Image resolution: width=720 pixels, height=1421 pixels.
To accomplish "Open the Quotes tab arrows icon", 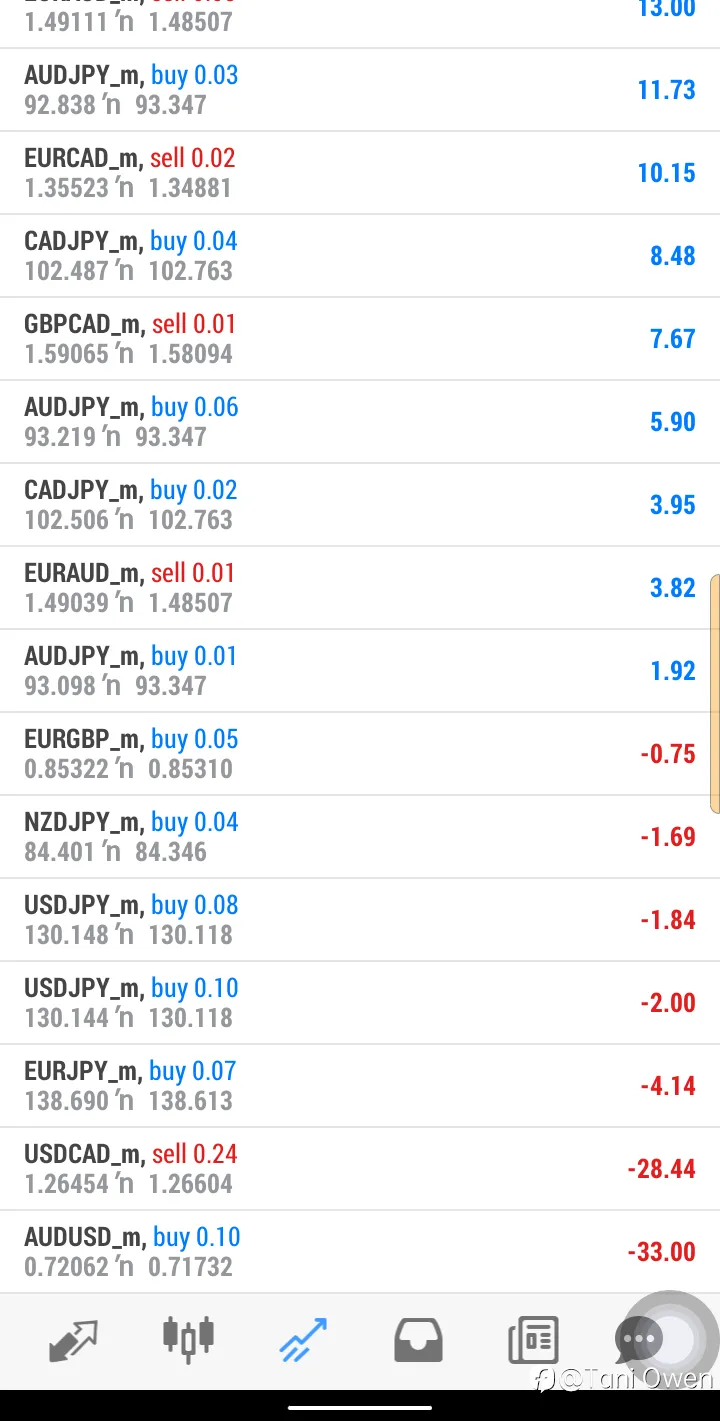I will pos(74,1340).
